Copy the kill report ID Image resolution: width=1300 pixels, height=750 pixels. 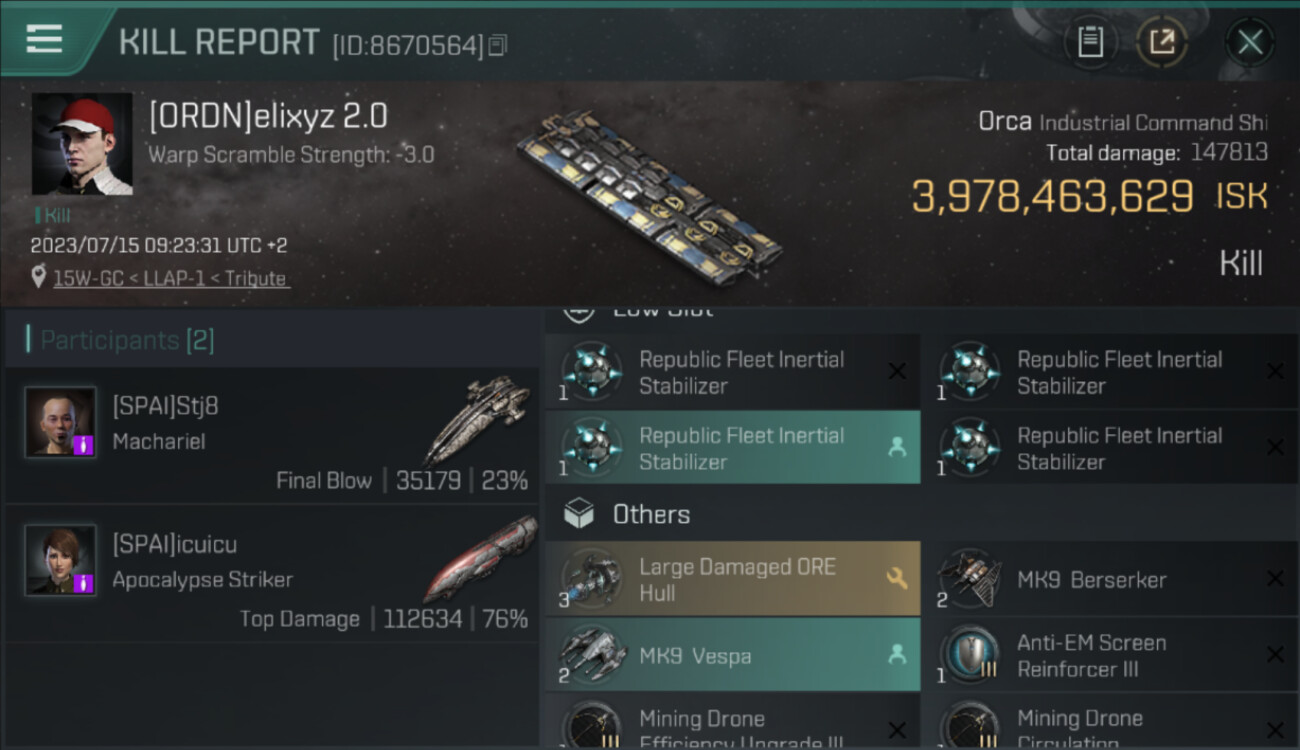pyautogui.click(x=498, y=45)
